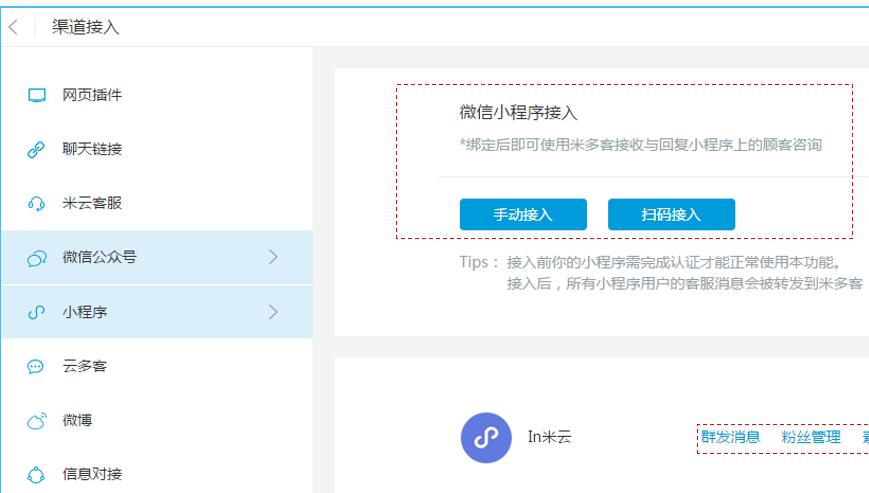Expand the 小程序 chevron arrow

click(273, 312)
